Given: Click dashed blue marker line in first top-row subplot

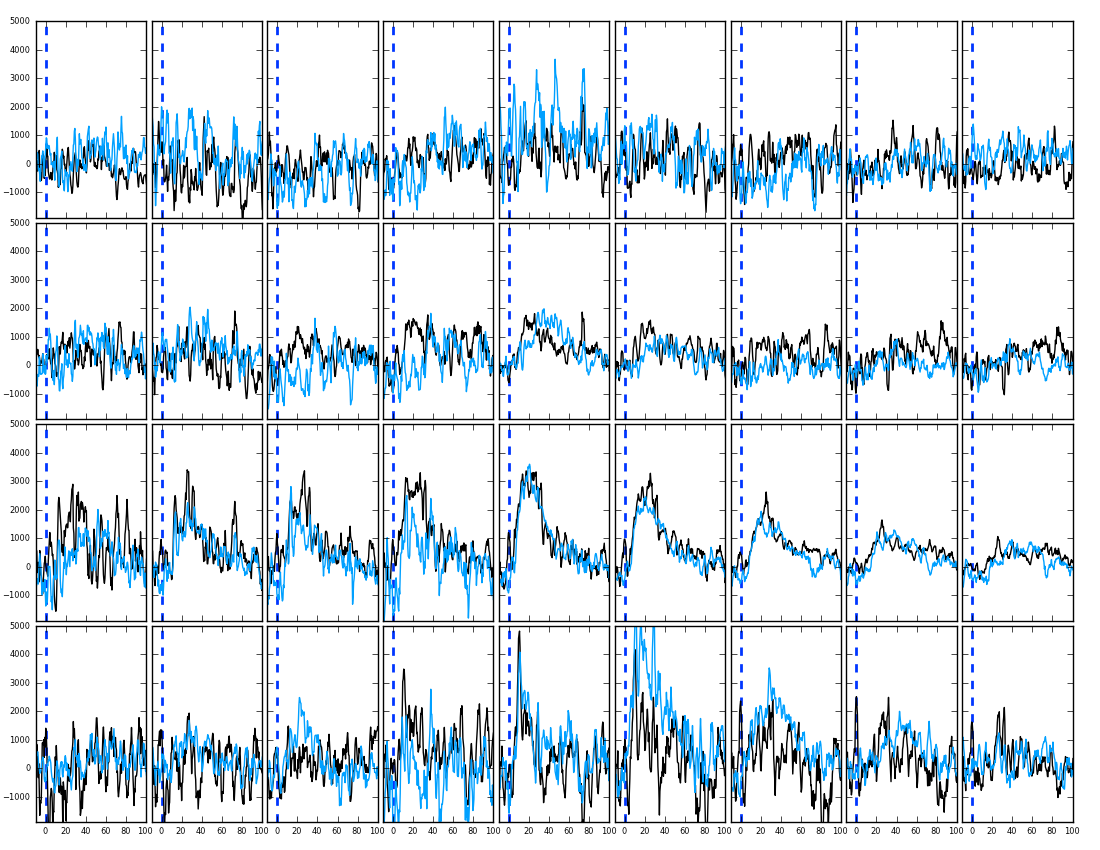Looking at the screenshot, I should click(x=46, y=120).
